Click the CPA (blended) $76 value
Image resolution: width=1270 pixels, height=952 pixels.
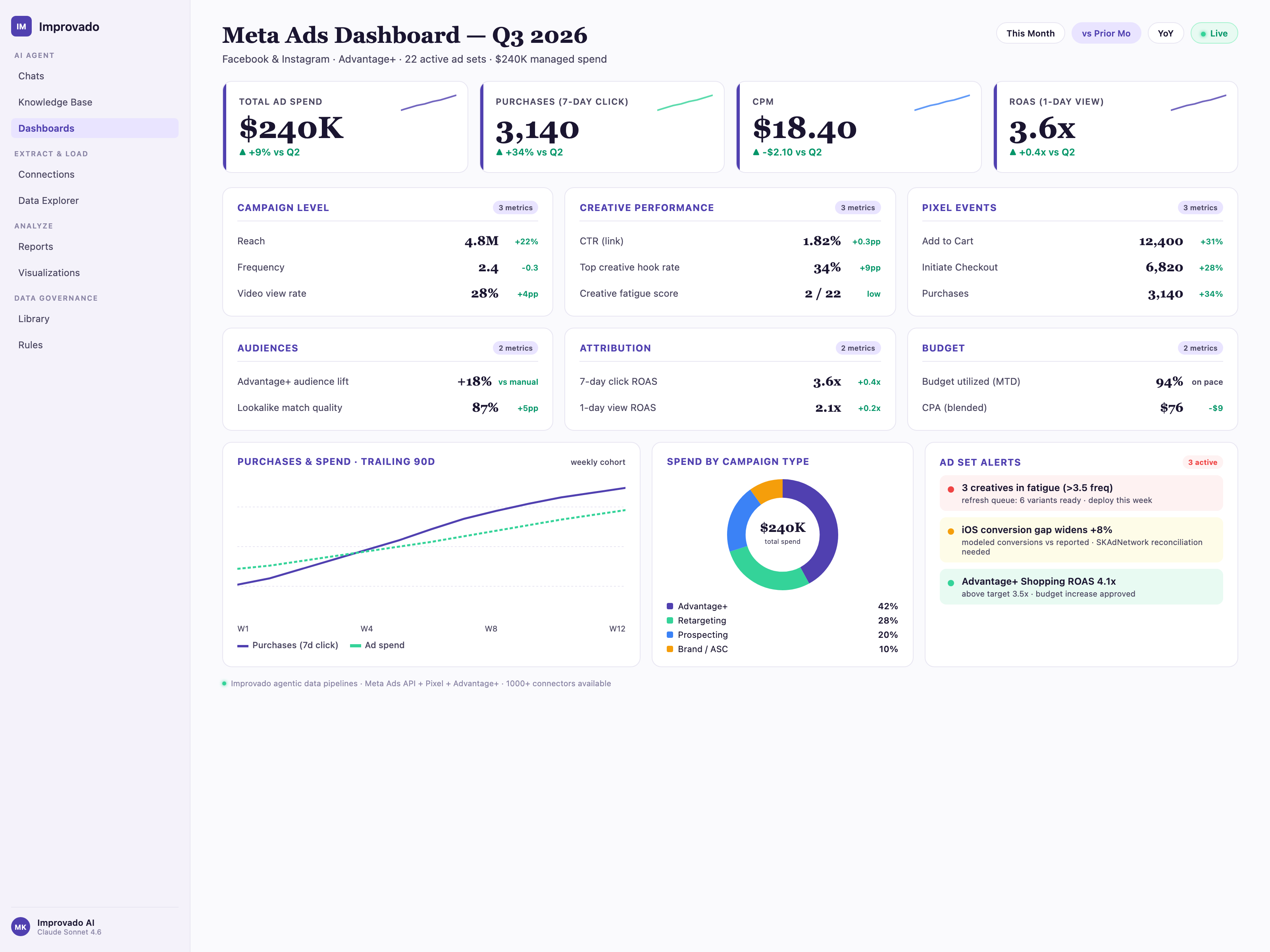point(1171,408)
